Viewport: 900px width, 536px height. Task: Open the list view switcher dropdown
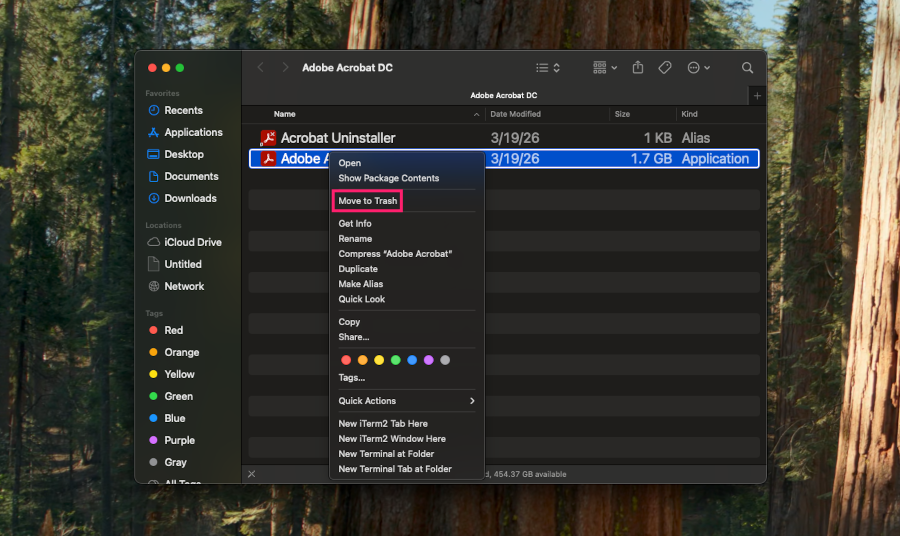pyautogui.click(x=548, y=68)
